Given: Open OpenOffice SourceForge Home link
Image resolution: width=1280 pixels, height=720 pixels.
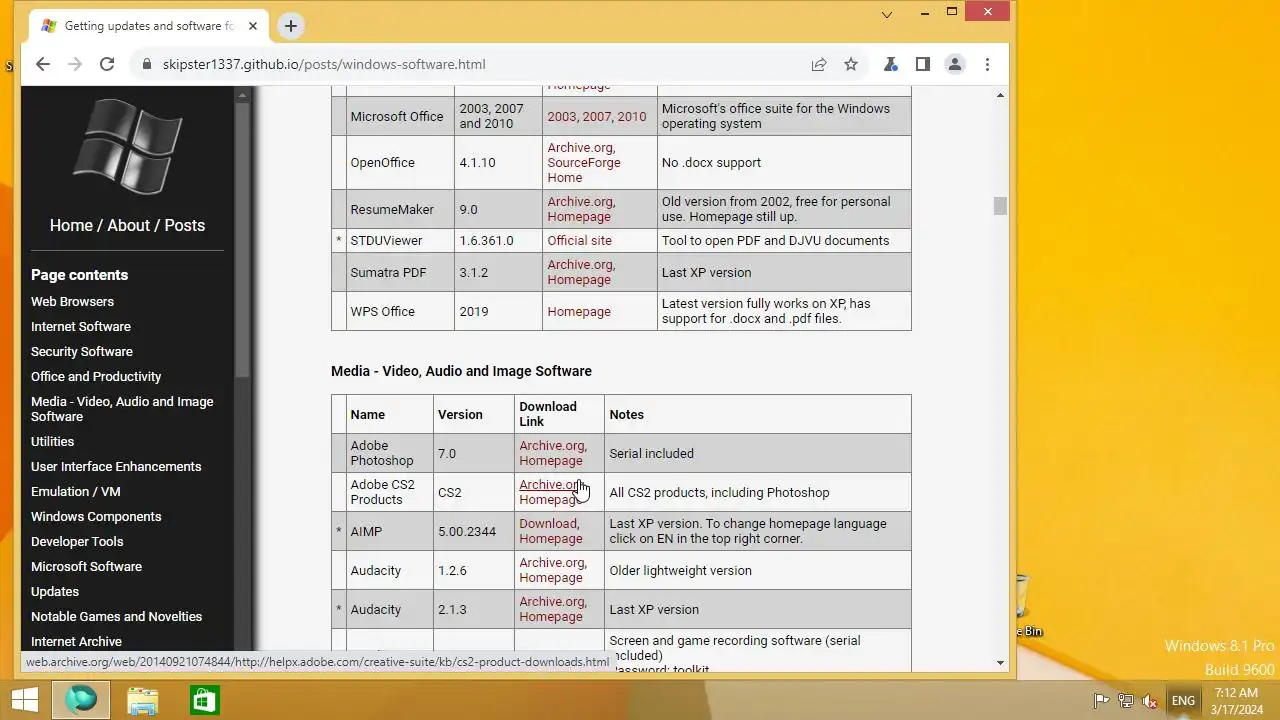Looking at the screenshot, I should pyautogui.click(x=584, y=170).
